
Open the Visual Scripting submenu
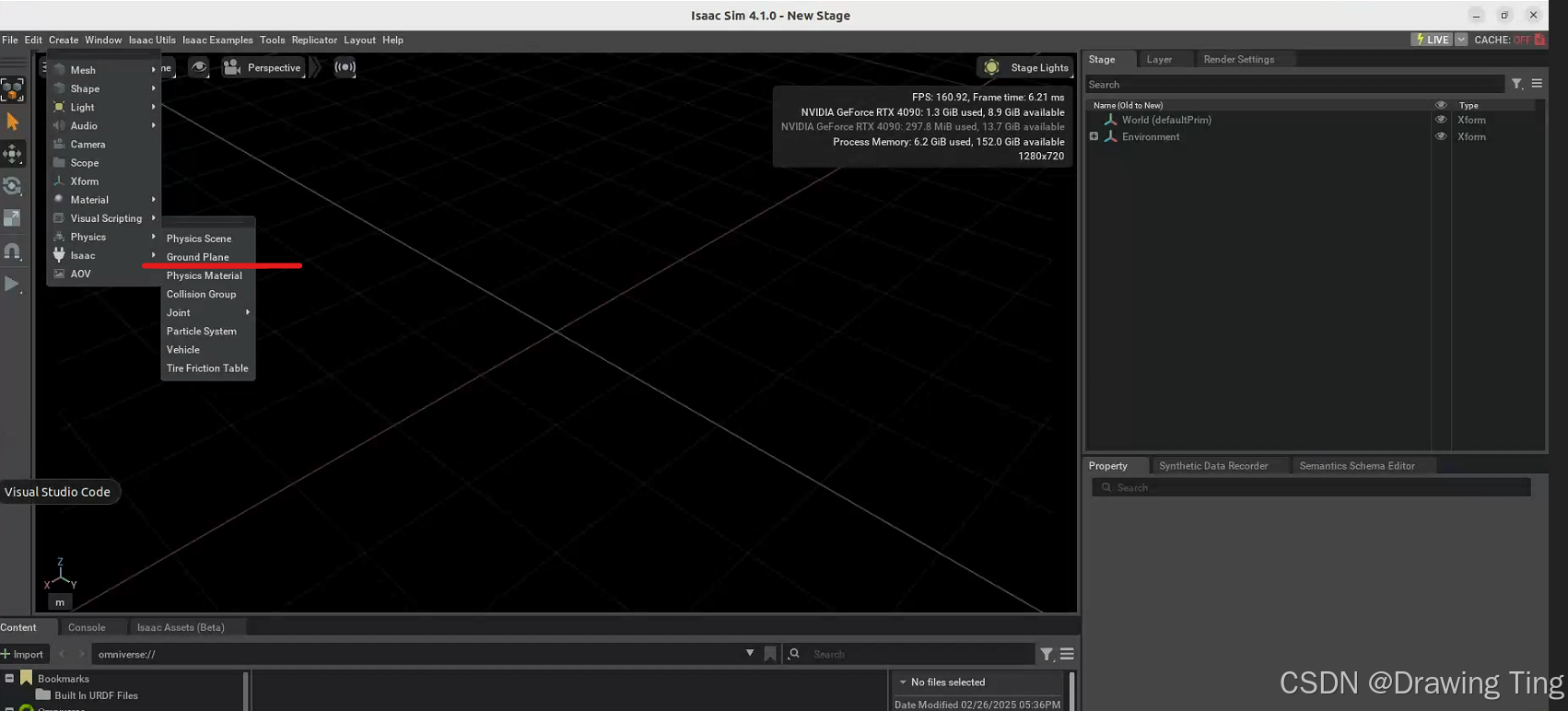point(104,218)
